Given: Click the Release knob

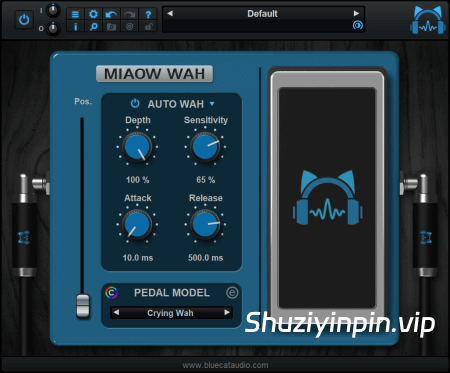Looking at the screenshot, I should (205, 225).
